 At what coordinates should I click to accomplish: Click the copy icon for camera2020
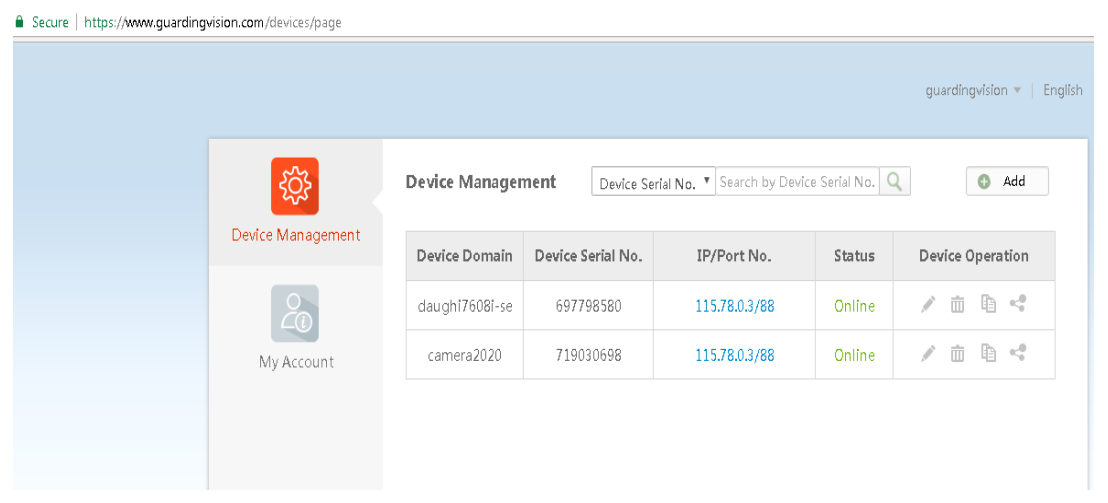pos(988,353)
